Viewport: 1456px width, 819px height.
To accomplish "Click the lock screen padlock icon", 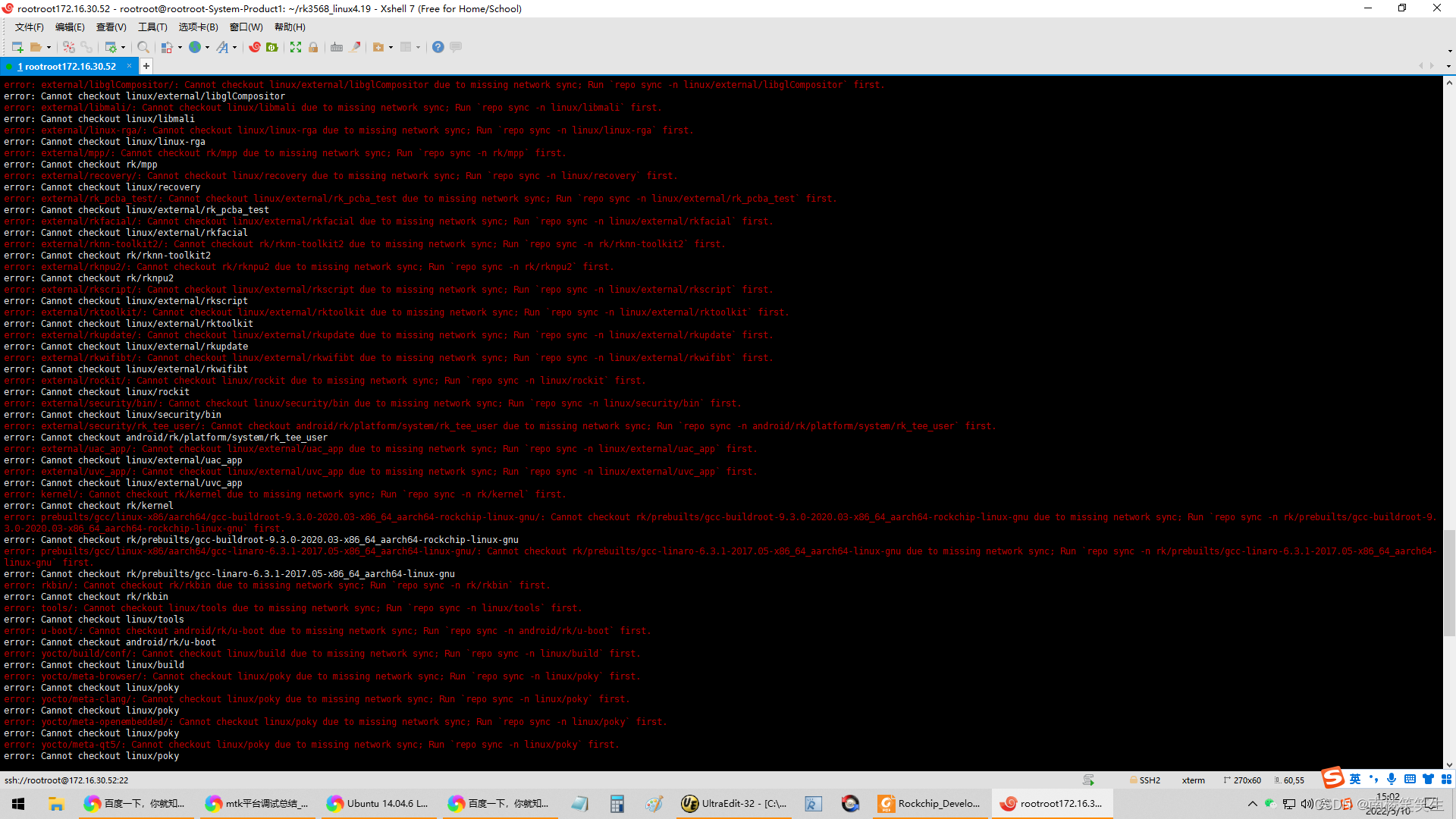I will tap(313, 47).
